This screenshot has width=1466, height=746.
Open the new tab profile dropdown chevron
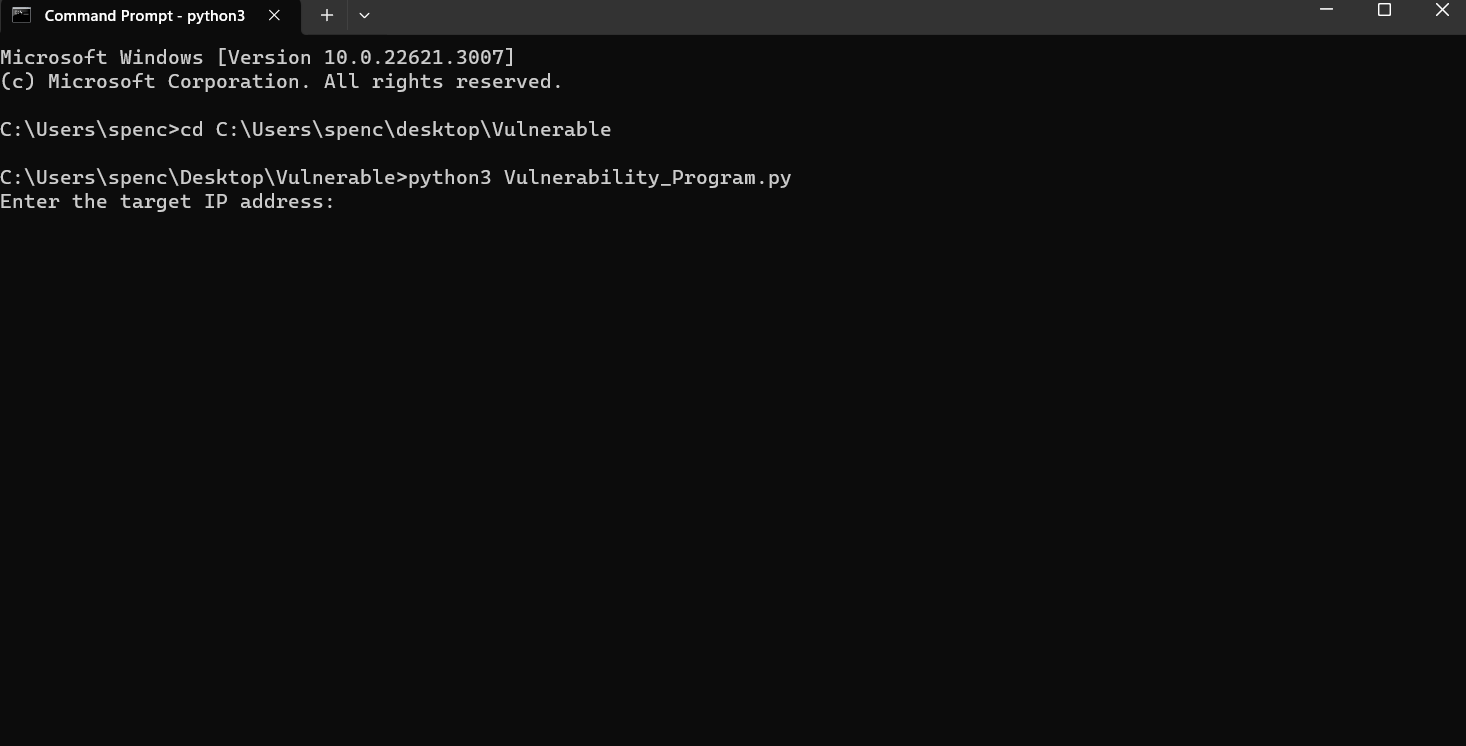point(364,15)
